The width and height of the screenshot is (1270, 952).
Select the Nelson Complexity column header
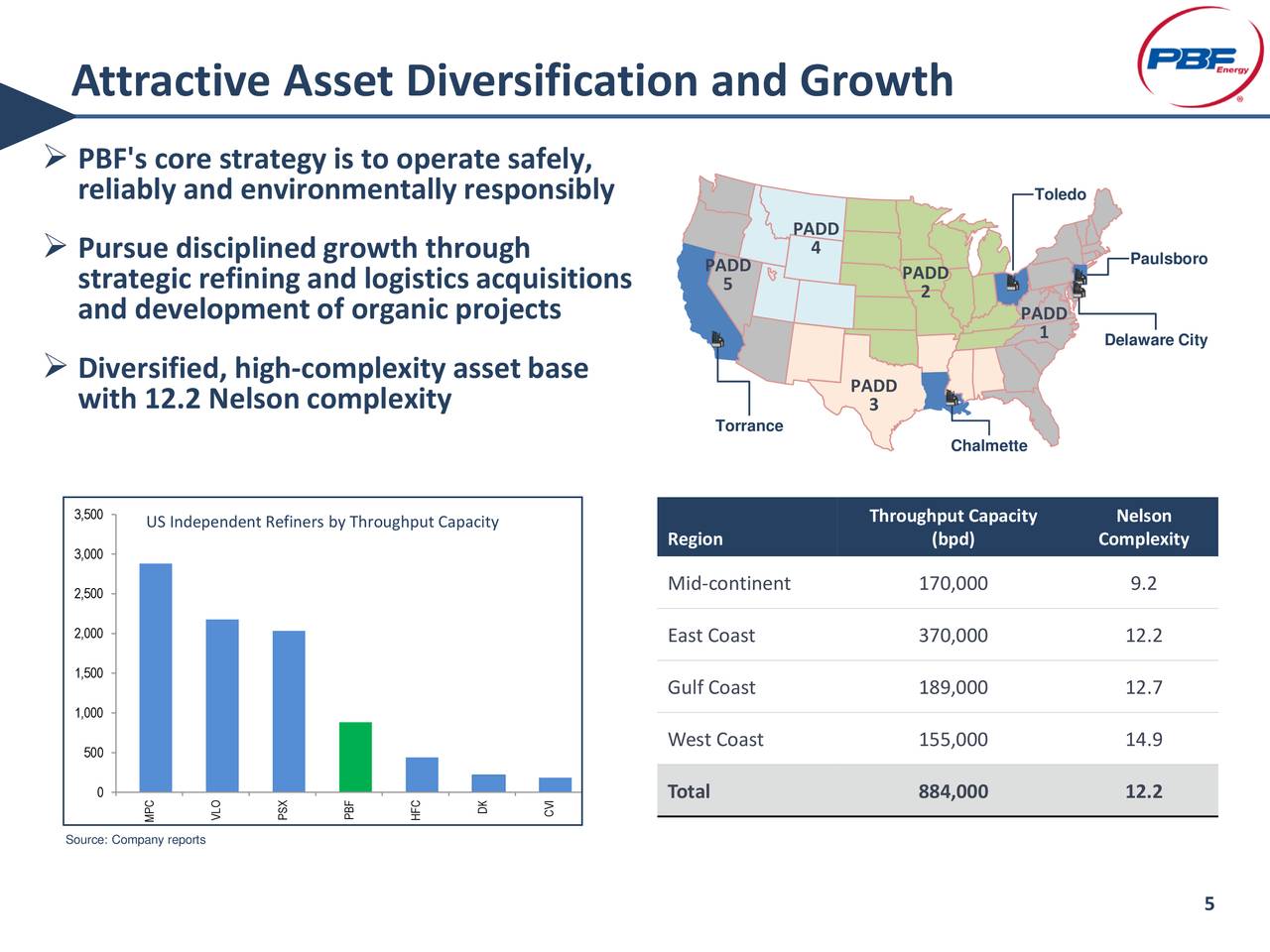point(1142,527)
